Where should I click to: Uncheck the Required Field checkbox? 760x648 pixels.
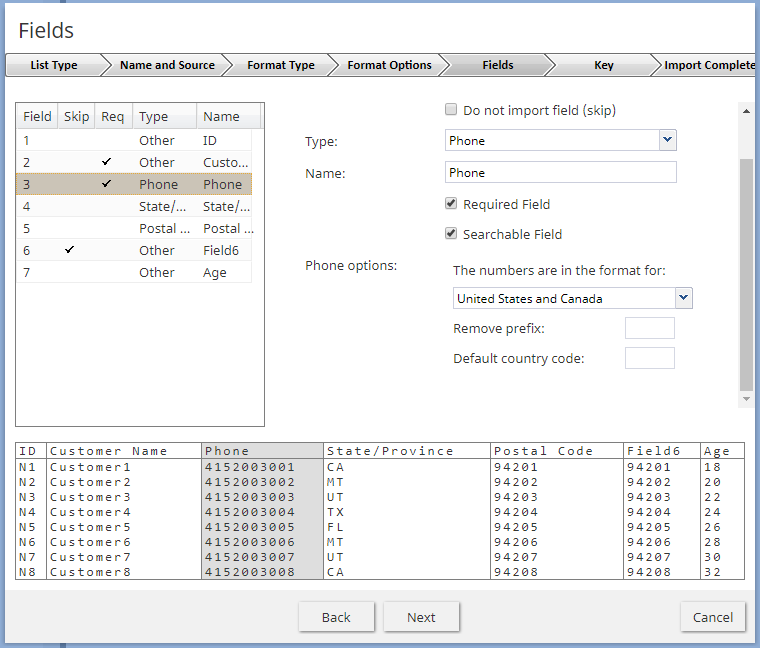(x=451, y=204)
